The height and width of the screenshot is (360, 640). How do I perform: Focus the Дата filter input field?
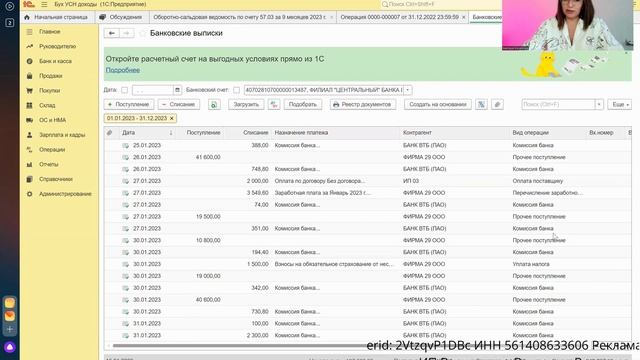coord(153,90)
